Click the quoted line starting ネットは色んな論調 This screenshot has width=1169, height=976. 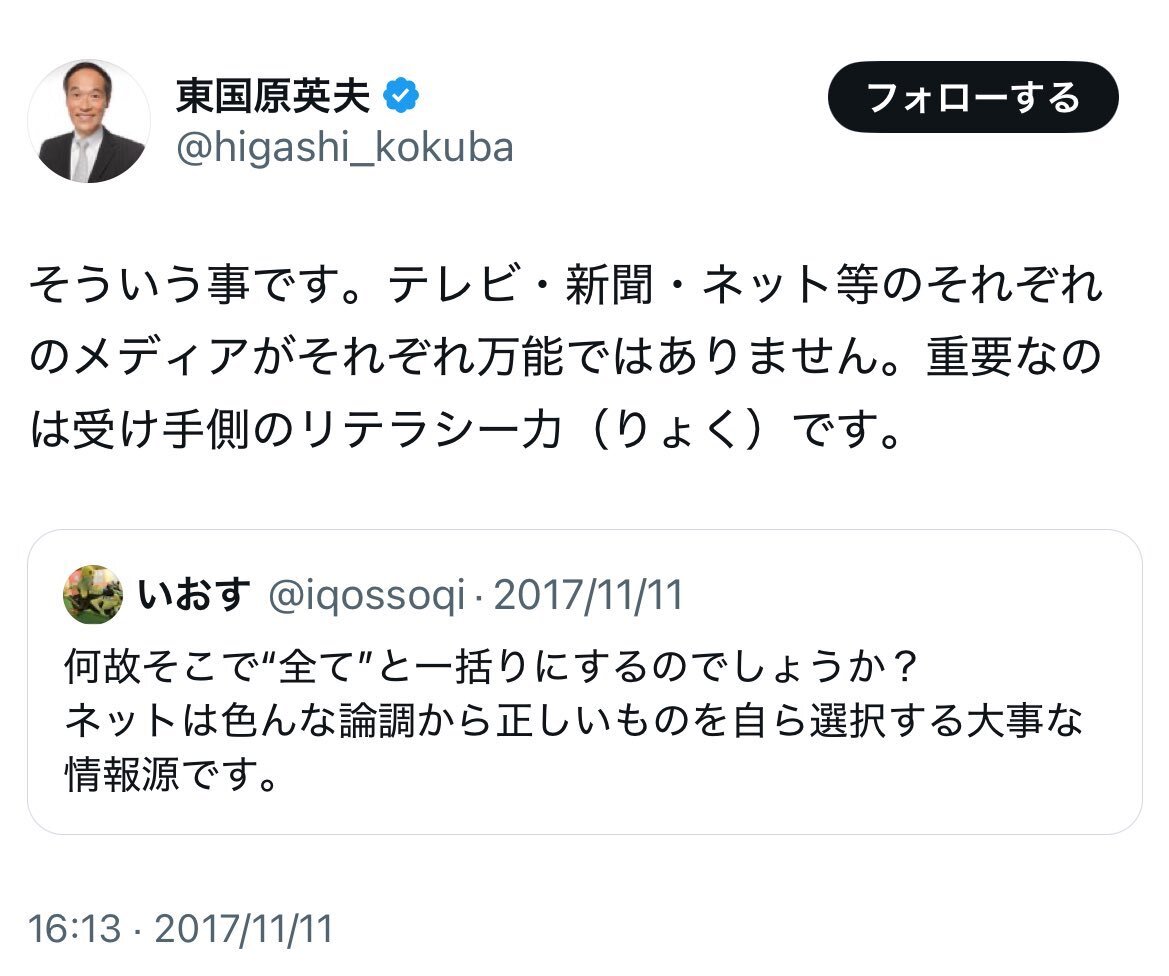coord(574,721)
